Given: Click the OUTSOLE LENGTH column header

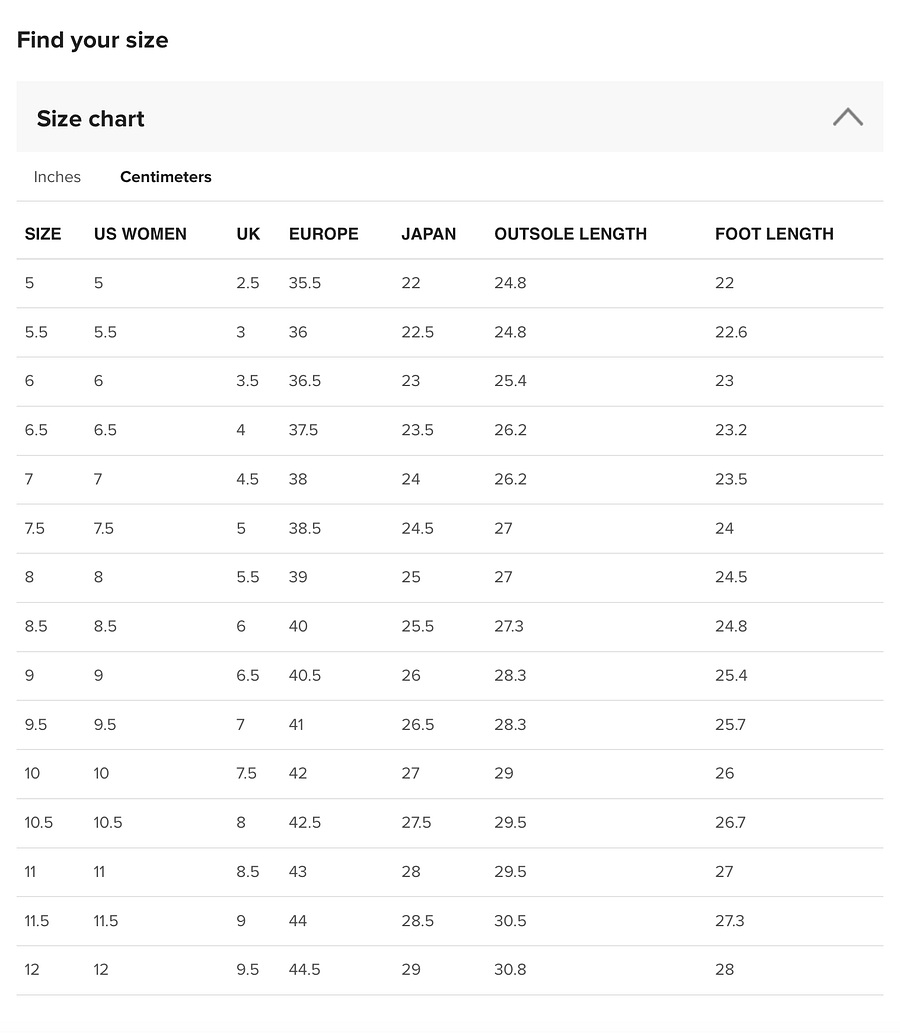Looking at the screenshot, I should click(x=571, y=234).
